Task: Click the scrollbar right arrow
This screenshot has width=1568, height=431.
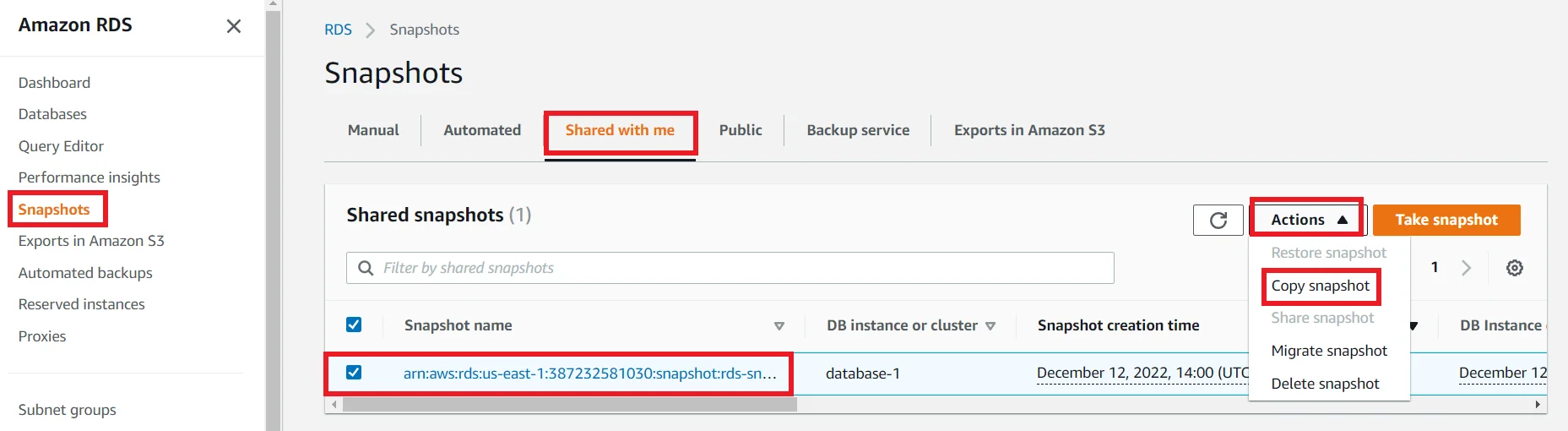Action: pos(1538,405)
